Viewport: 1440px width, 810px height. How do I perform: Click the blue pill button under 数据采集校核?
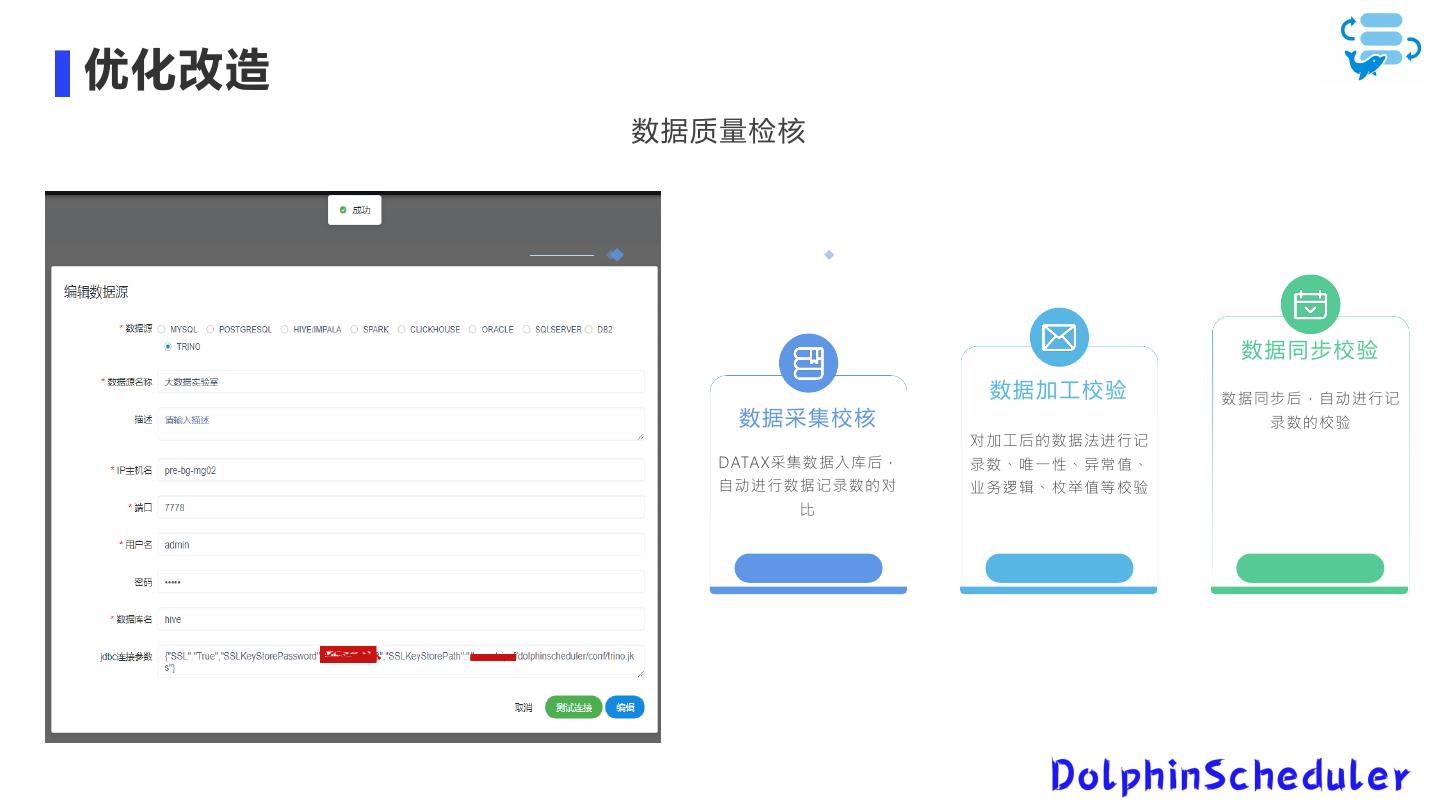(808, 568)
